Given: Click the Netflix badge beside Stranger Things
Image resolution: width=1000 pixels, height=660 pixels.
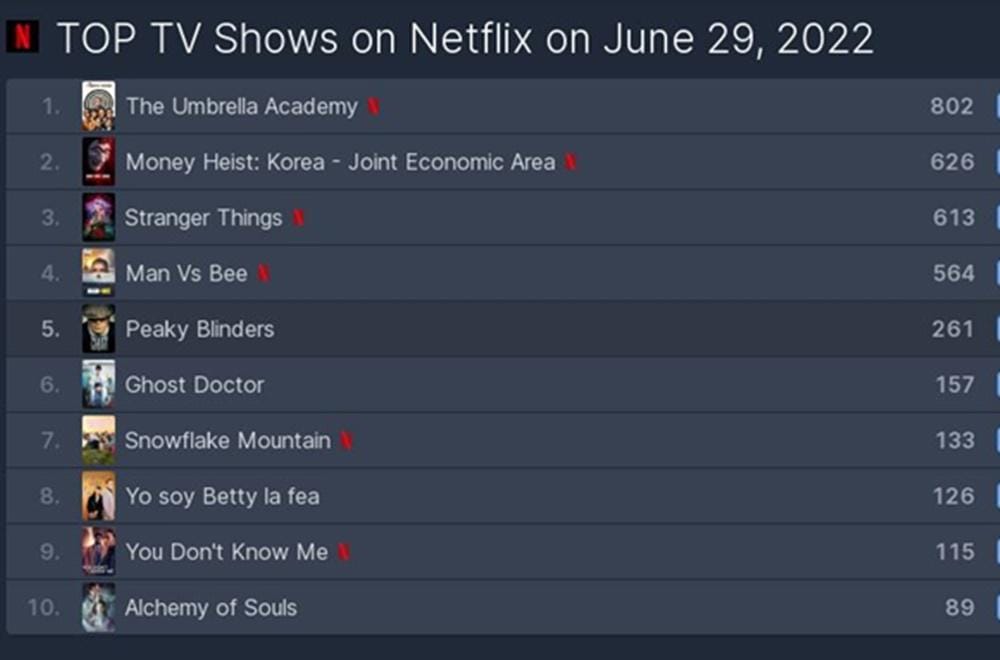Looking at the screenshot, I should [x=298, y=218].
